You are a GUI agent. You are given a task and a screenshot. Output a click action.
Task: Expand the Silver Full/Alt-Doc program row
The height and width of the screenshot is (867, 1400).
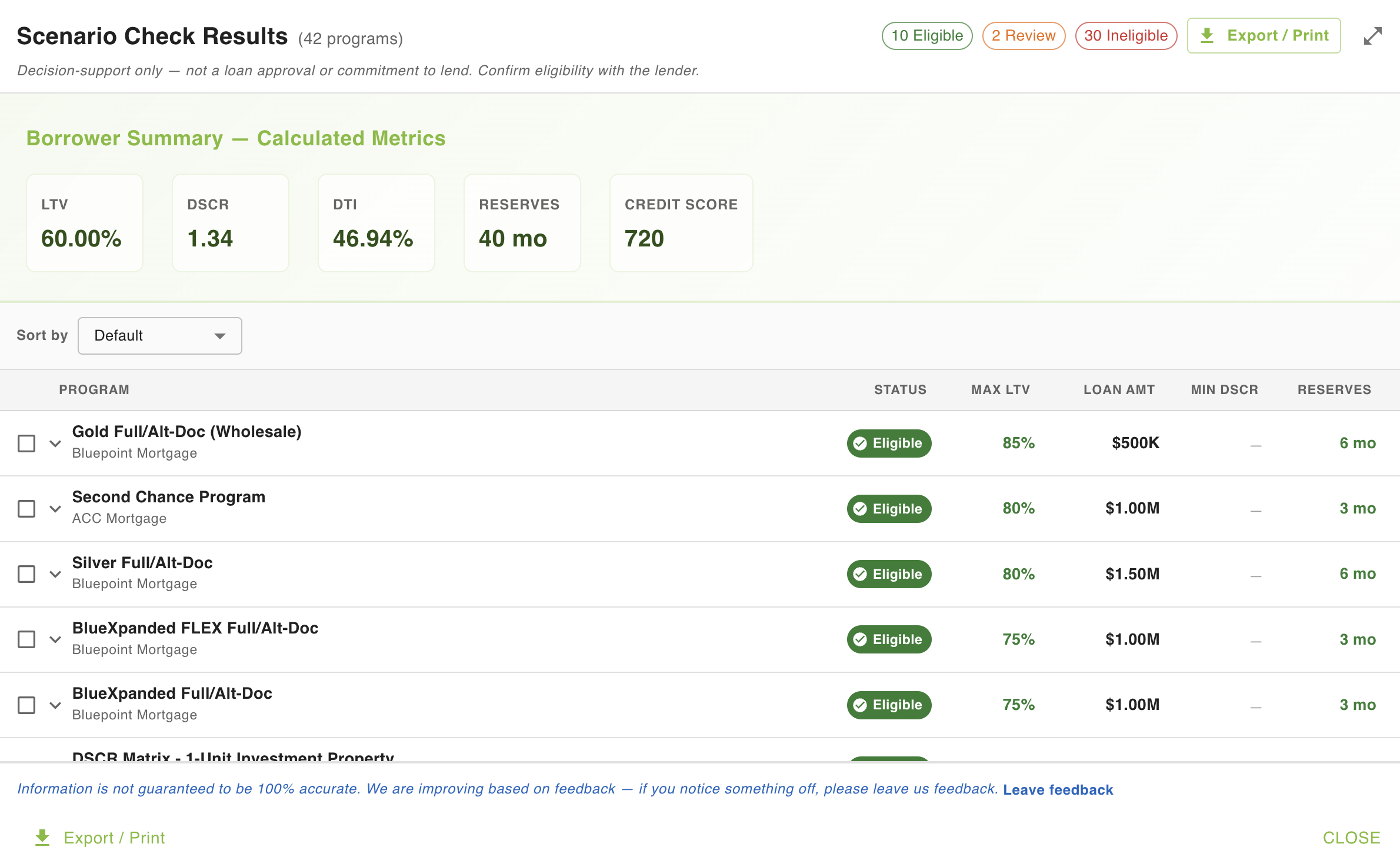(55, 573)
